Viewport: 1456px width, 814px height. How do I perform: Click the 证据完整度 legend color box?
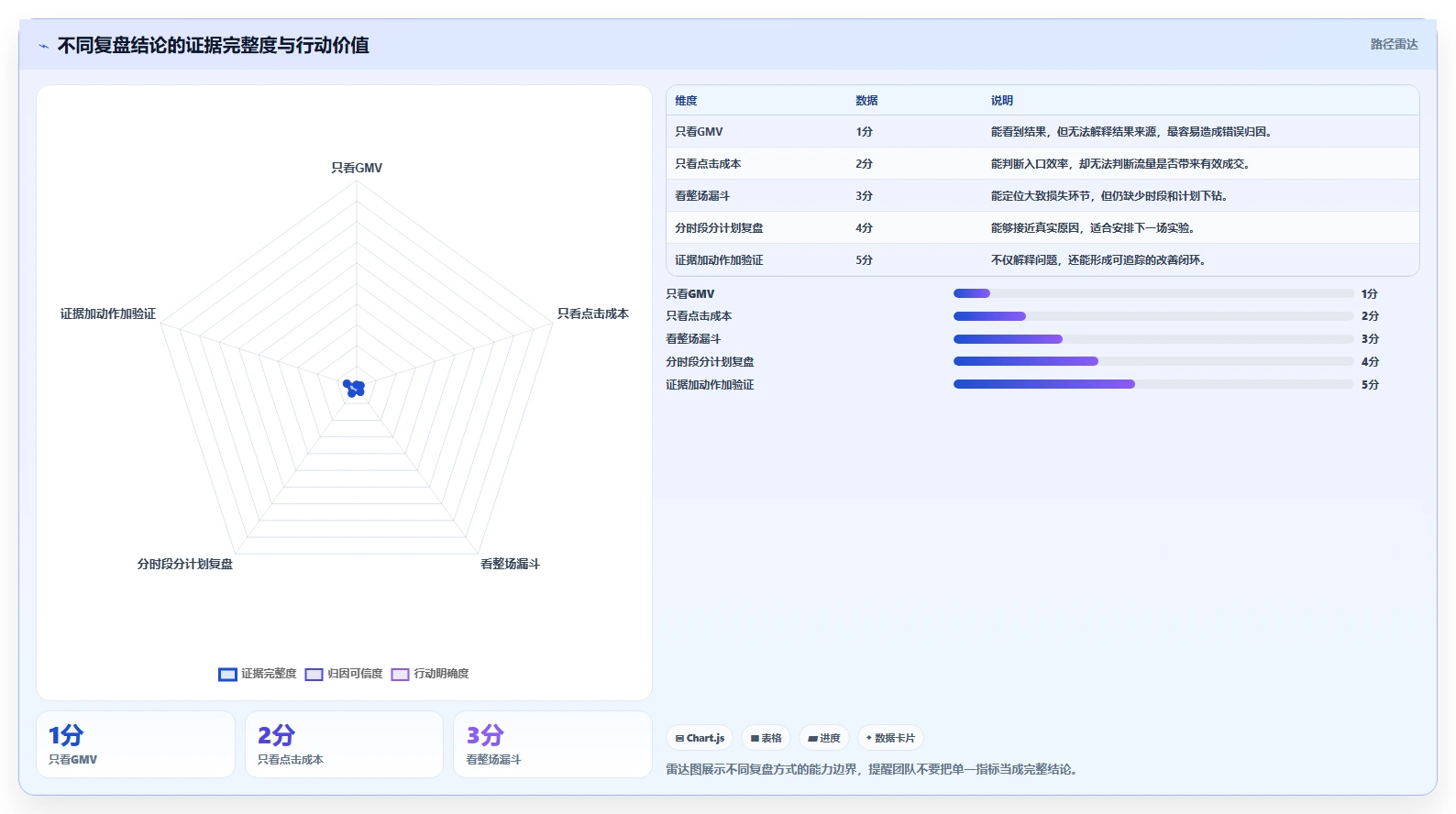[x=227, y=675]
